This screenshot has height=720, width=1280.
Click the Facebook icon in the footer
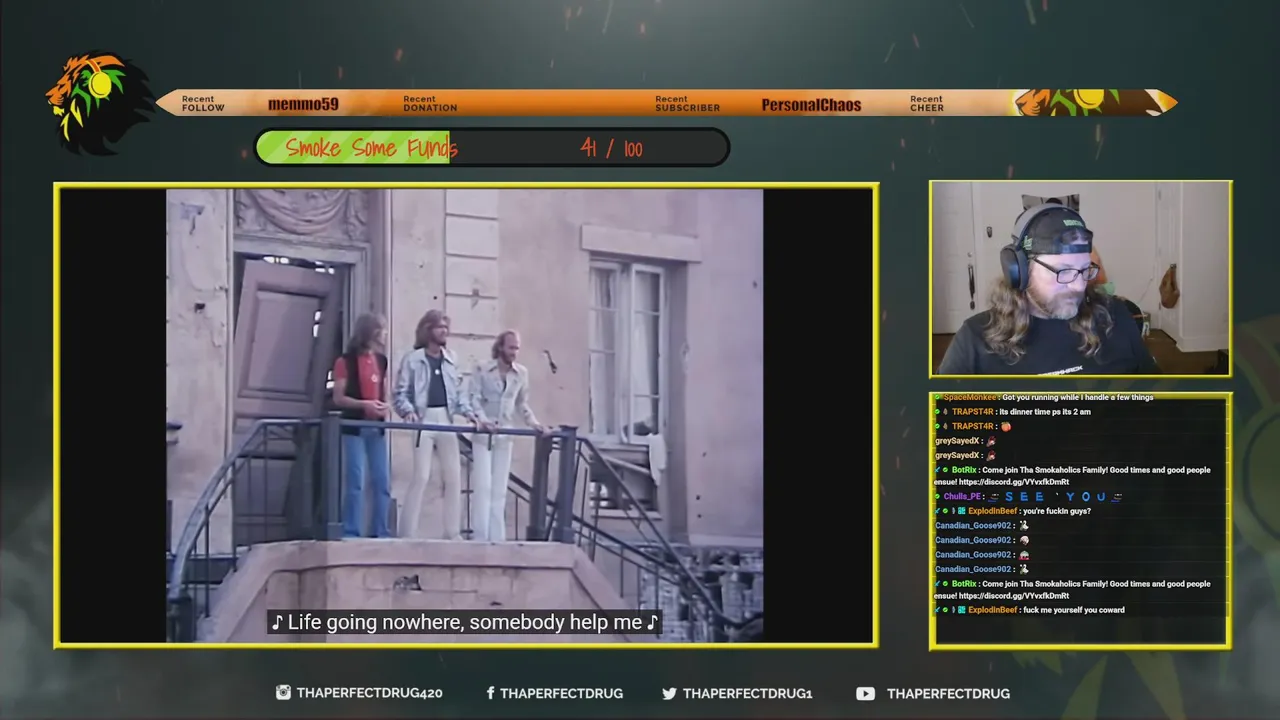pyautogui.click(x=490, y=693)
